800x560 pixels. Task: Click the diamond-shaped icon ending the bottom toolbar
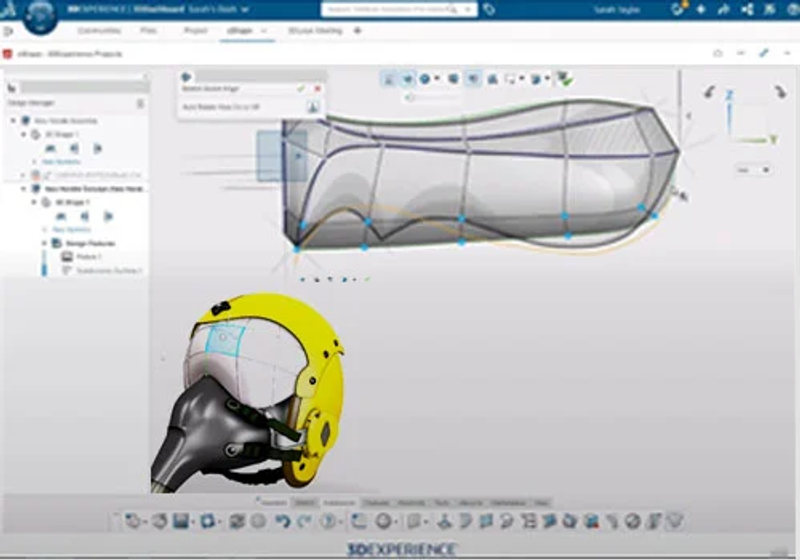click(675, 521)
